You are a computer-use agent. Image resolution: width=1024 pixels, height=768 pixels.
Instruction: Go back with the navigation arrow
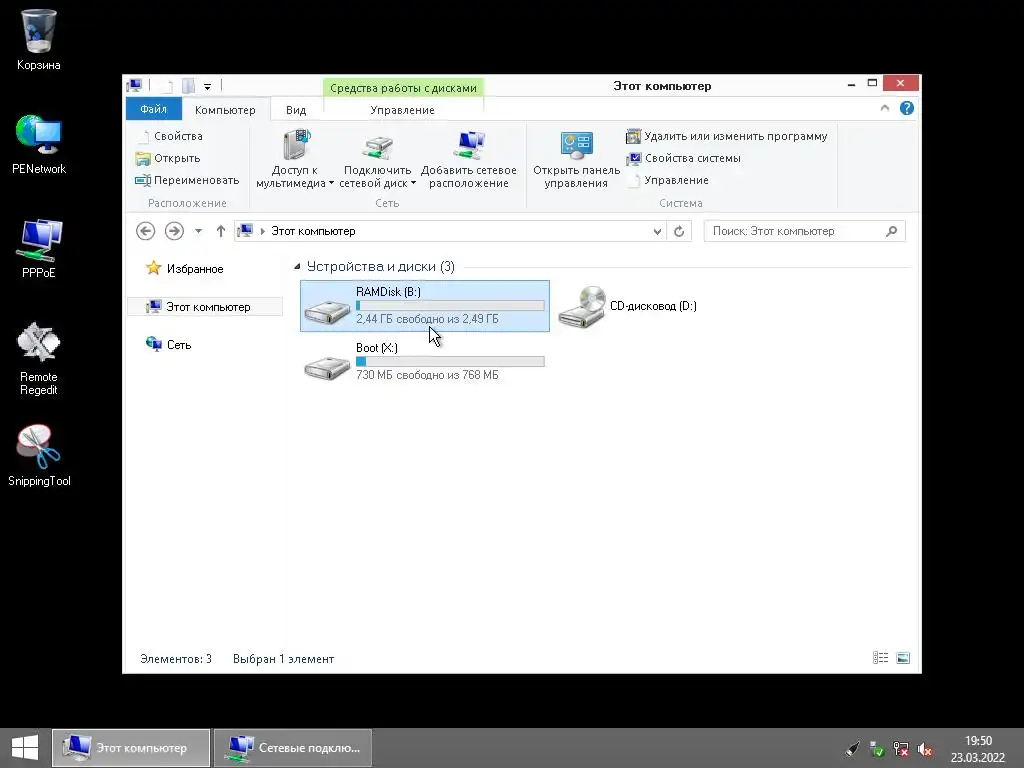point(146,231)
